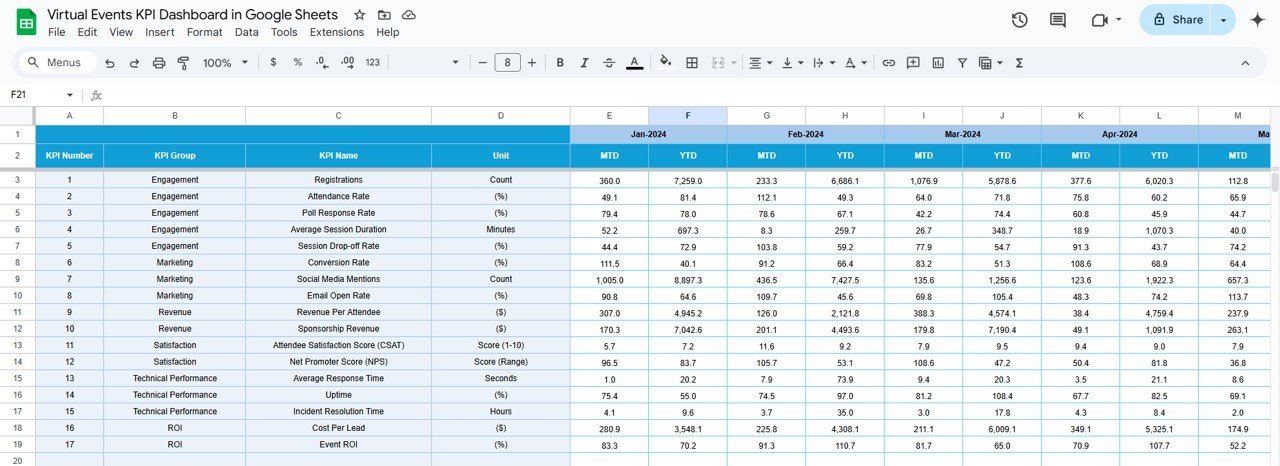Format cells as percent
Image resolution: width=1280 pixels, height=466 pixels.
point(297,62)
